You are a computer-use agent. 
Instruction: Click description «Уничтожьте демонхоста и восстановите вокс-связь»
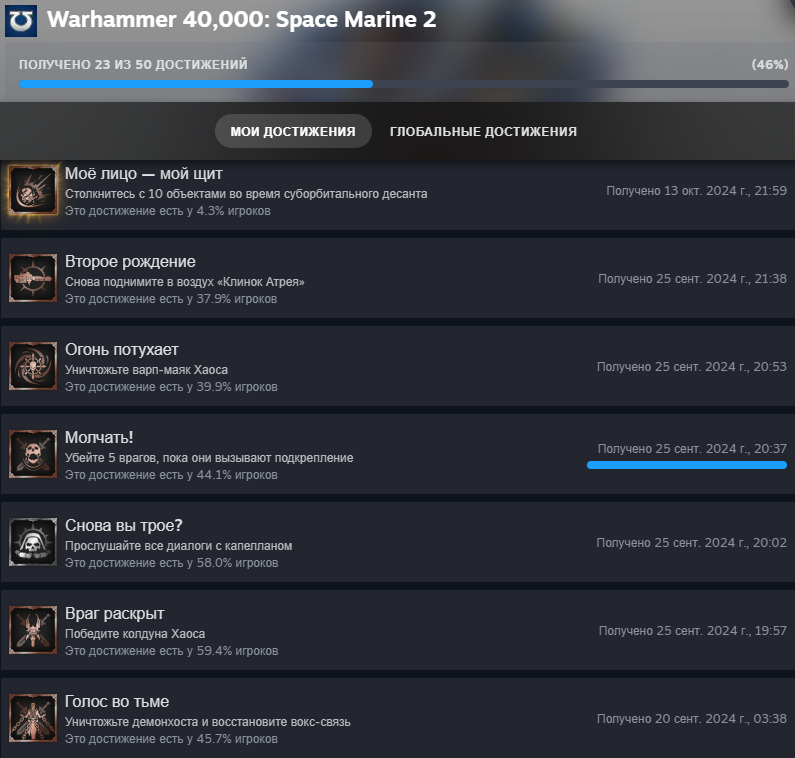[207, 721]
